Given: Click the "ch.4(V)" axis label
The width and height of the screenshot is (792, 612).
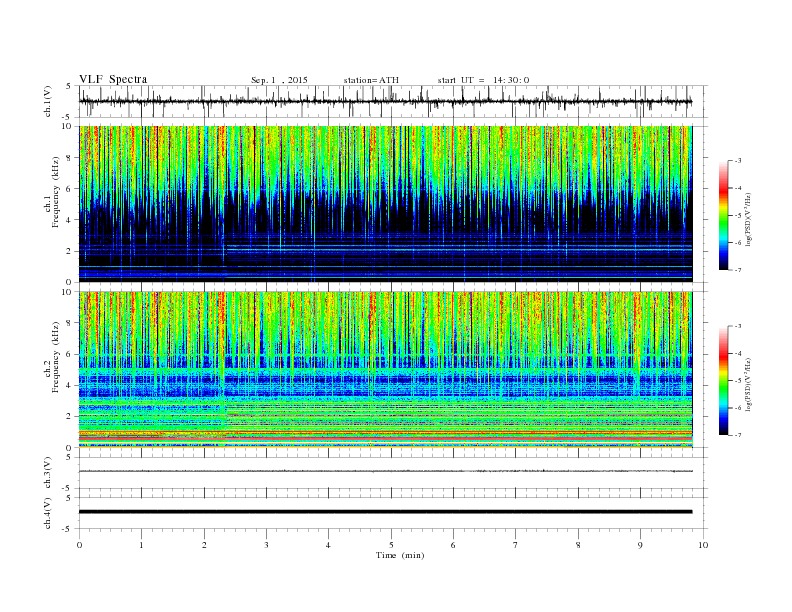Looking at the screenshot, I should click(48, 513).
